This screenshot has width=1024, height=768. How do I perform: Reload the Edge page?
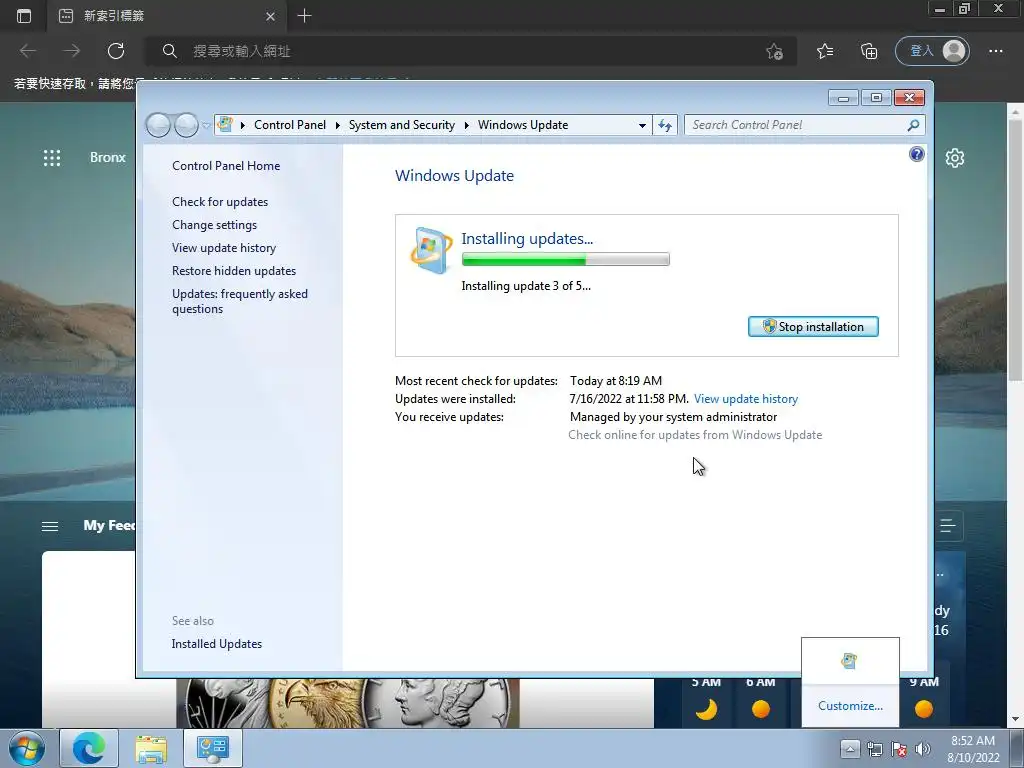point(116,51)
